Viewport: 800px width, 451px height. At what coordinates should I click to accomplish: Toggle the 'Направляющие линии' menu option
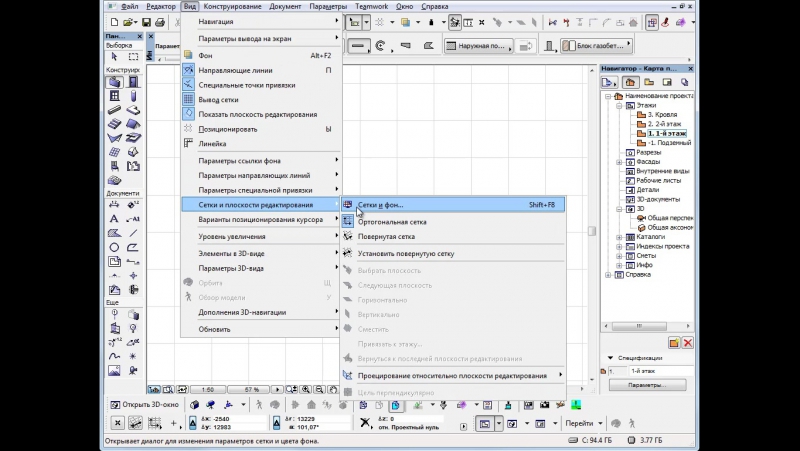coord(233,71)
